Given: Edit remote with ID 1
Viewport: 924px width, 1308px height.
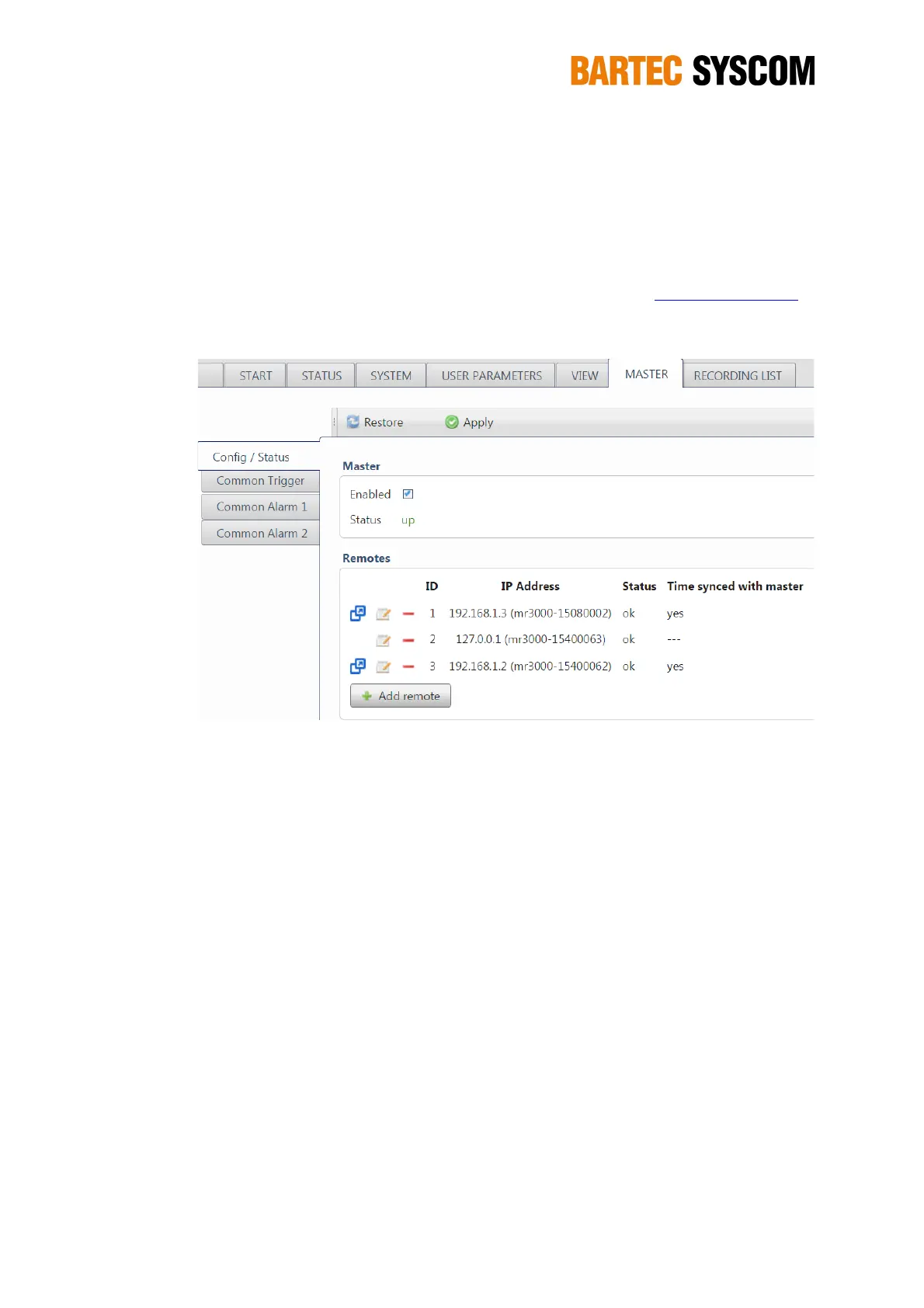Looking at the screenshot, I should tap(384, 614).
